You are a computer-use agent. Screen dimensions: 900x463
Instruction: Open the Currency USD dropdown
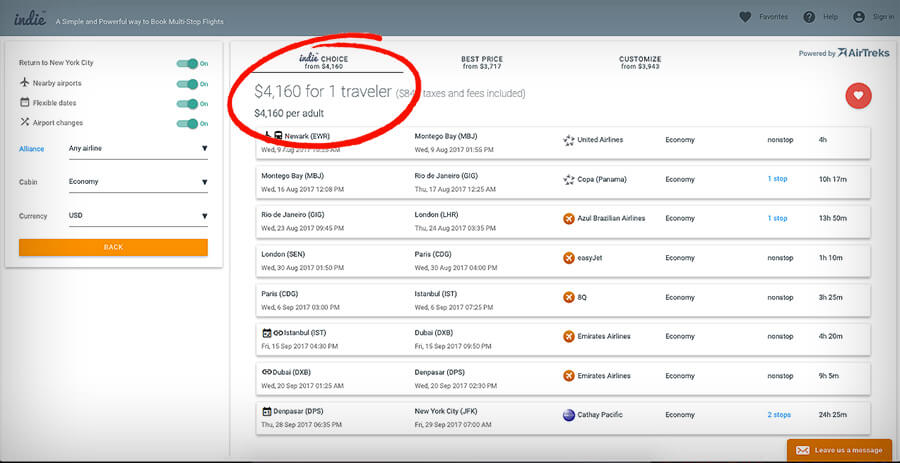[138, 216]
